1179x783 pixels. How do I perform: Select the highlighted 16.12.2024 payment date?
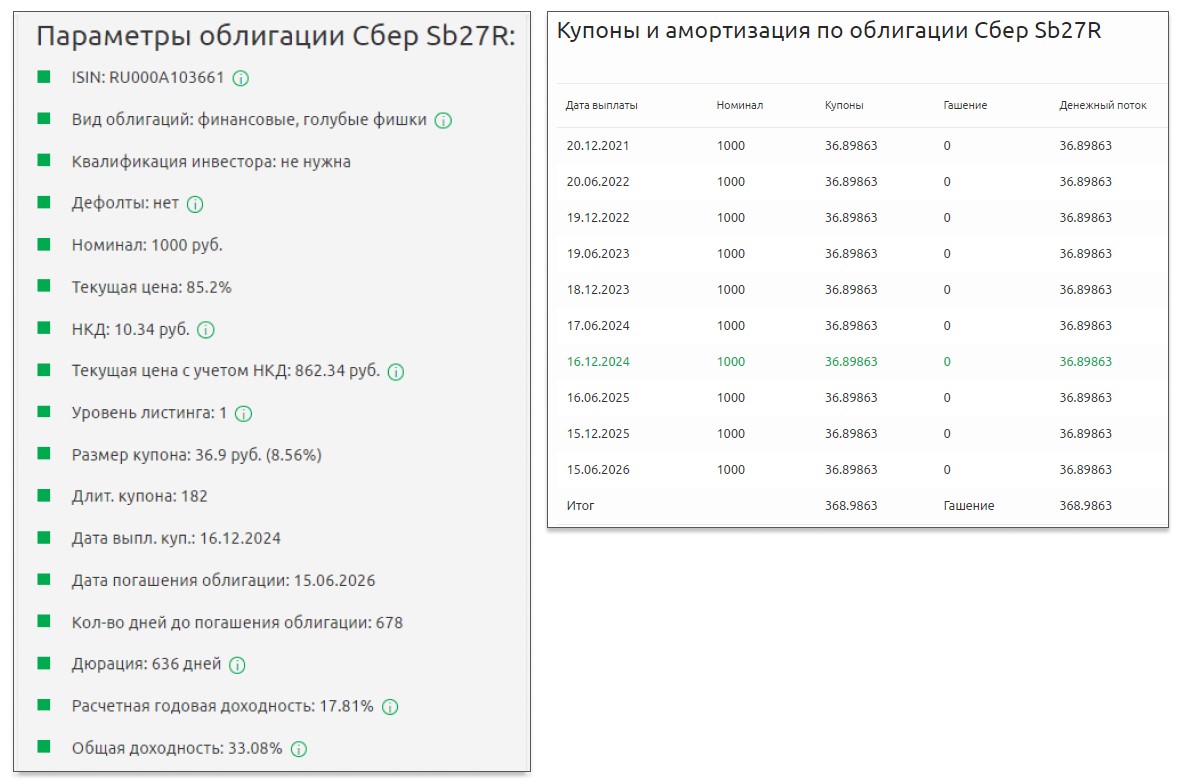point(598,362)
